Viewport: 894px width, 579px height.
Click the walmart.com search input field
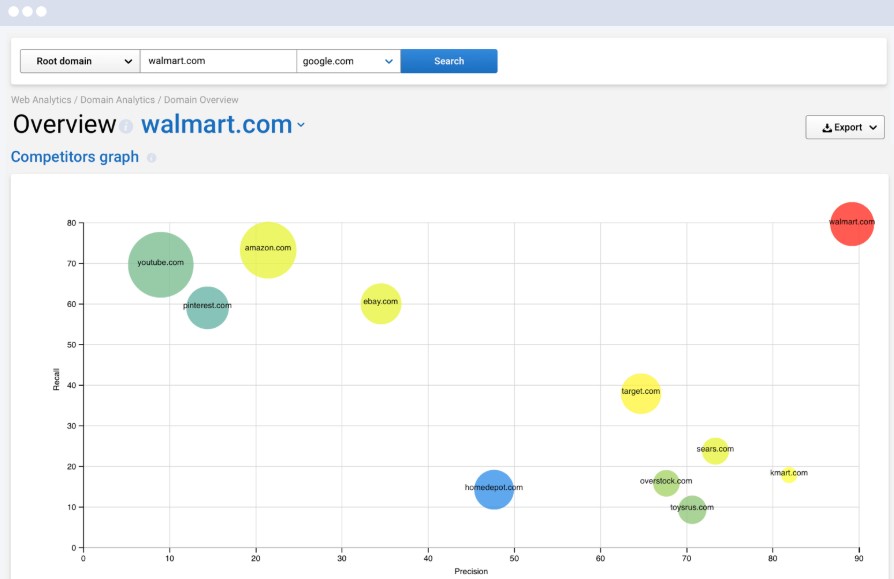(218, 61)
